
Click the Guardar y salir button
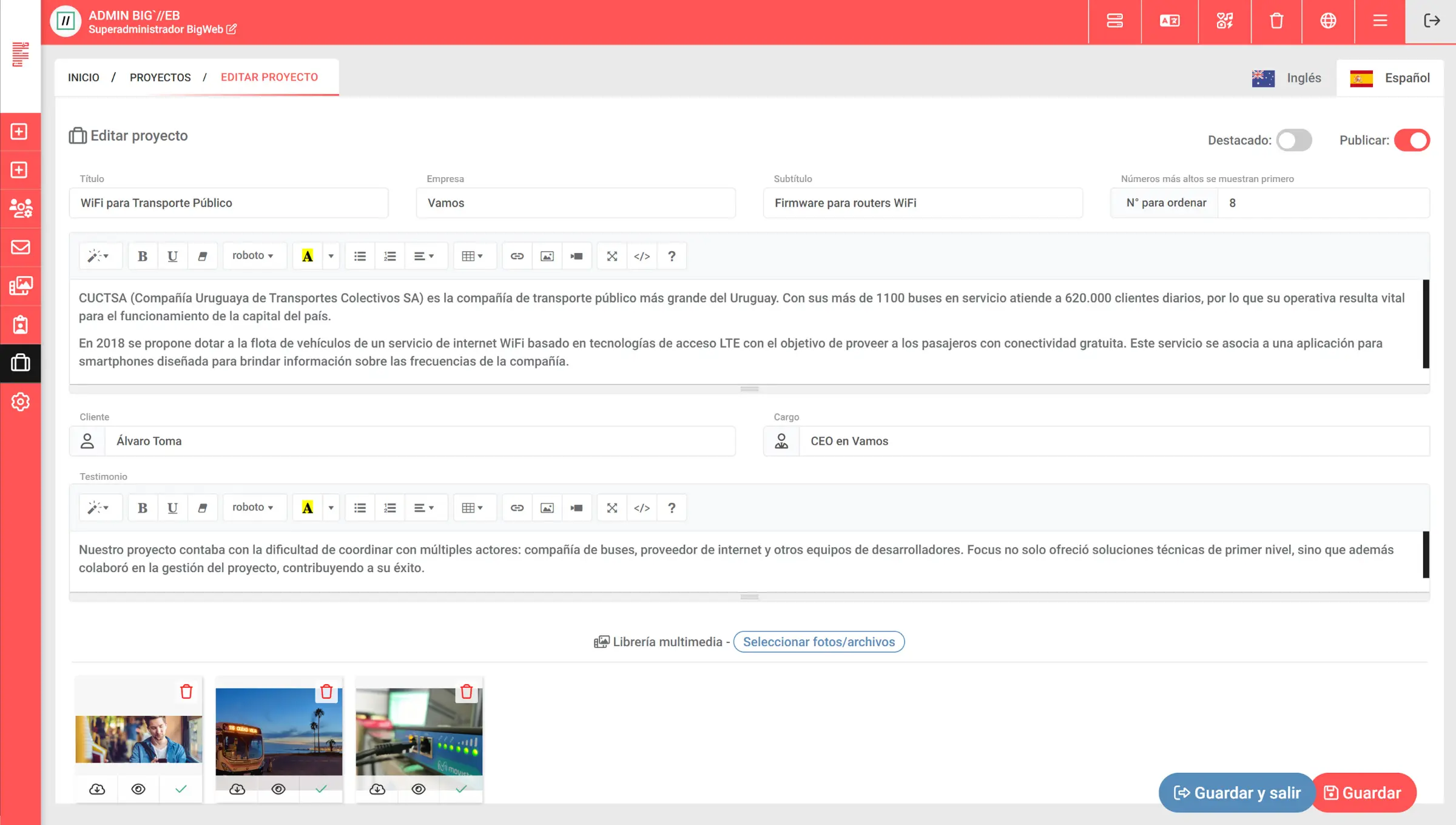coord(1236,793)
